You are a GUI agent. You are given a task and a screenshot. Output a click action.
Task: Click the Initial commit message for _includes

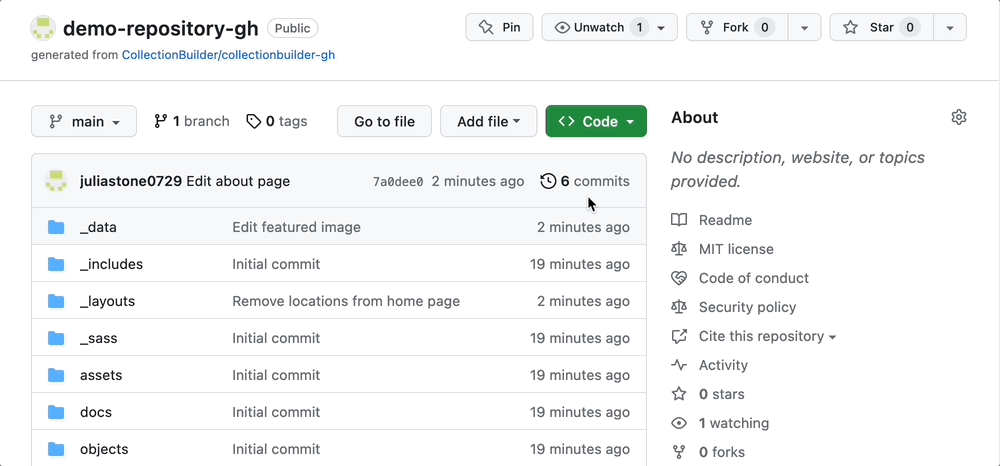(x=276, y=264)
